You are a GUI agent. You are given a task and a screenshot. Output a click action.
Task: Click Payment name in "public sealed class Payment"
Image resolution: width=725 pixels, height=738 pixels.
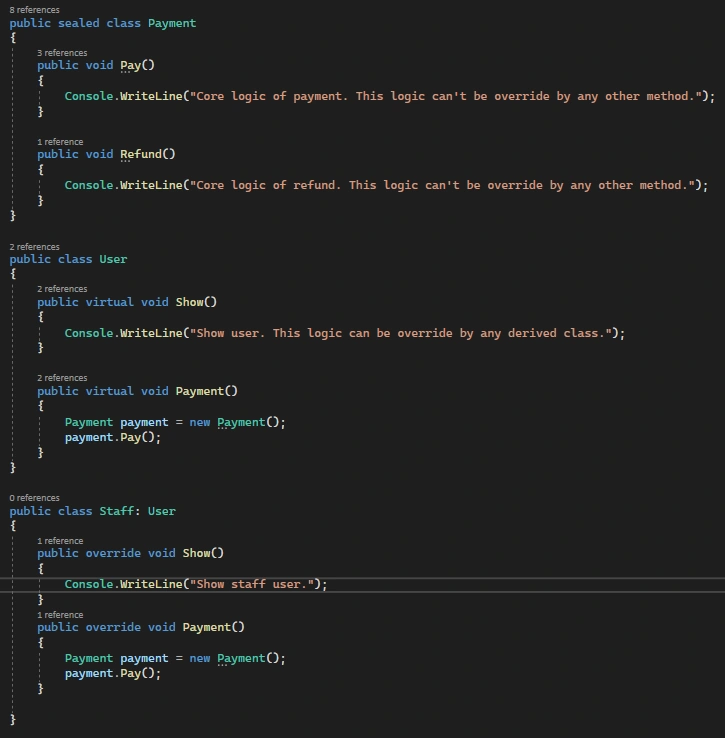[x=172, y=23]
